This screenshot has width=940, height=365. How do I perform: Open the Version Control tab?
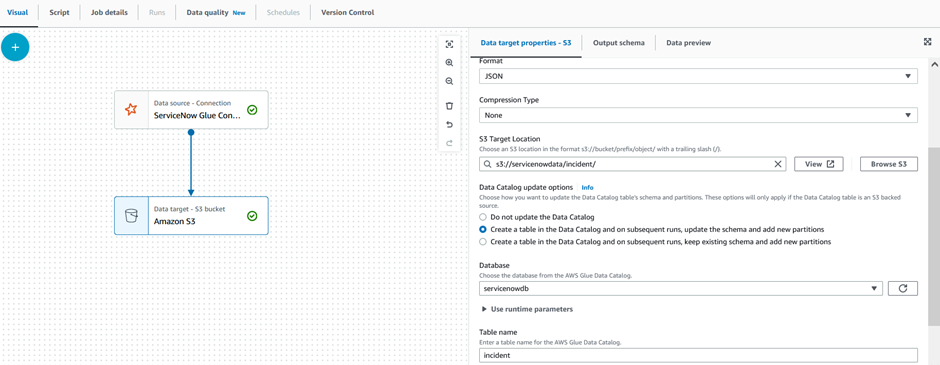click(348, 13)
